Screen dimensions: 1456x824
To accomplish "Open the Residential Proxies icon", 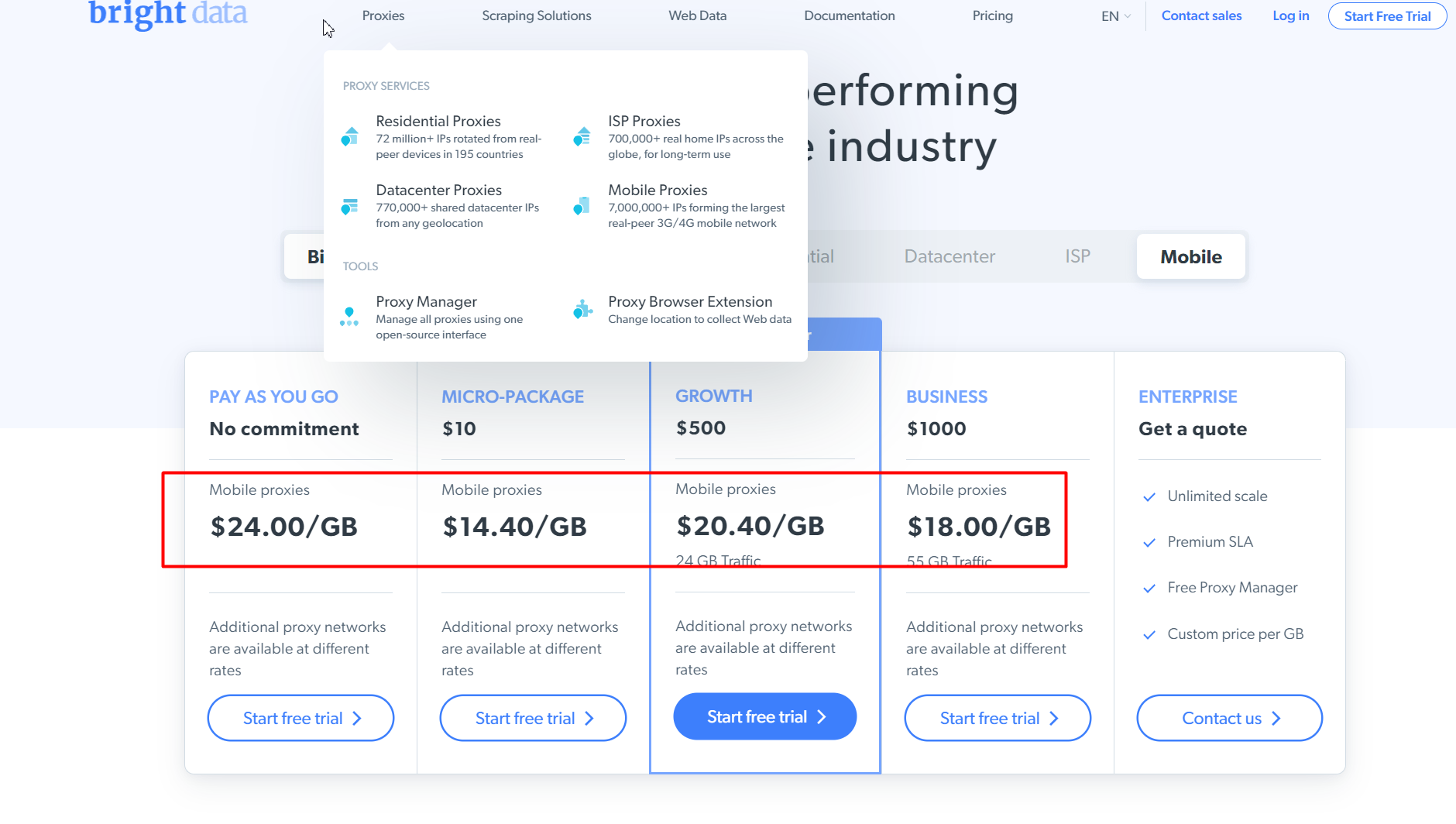I will [x=350, y=137].
